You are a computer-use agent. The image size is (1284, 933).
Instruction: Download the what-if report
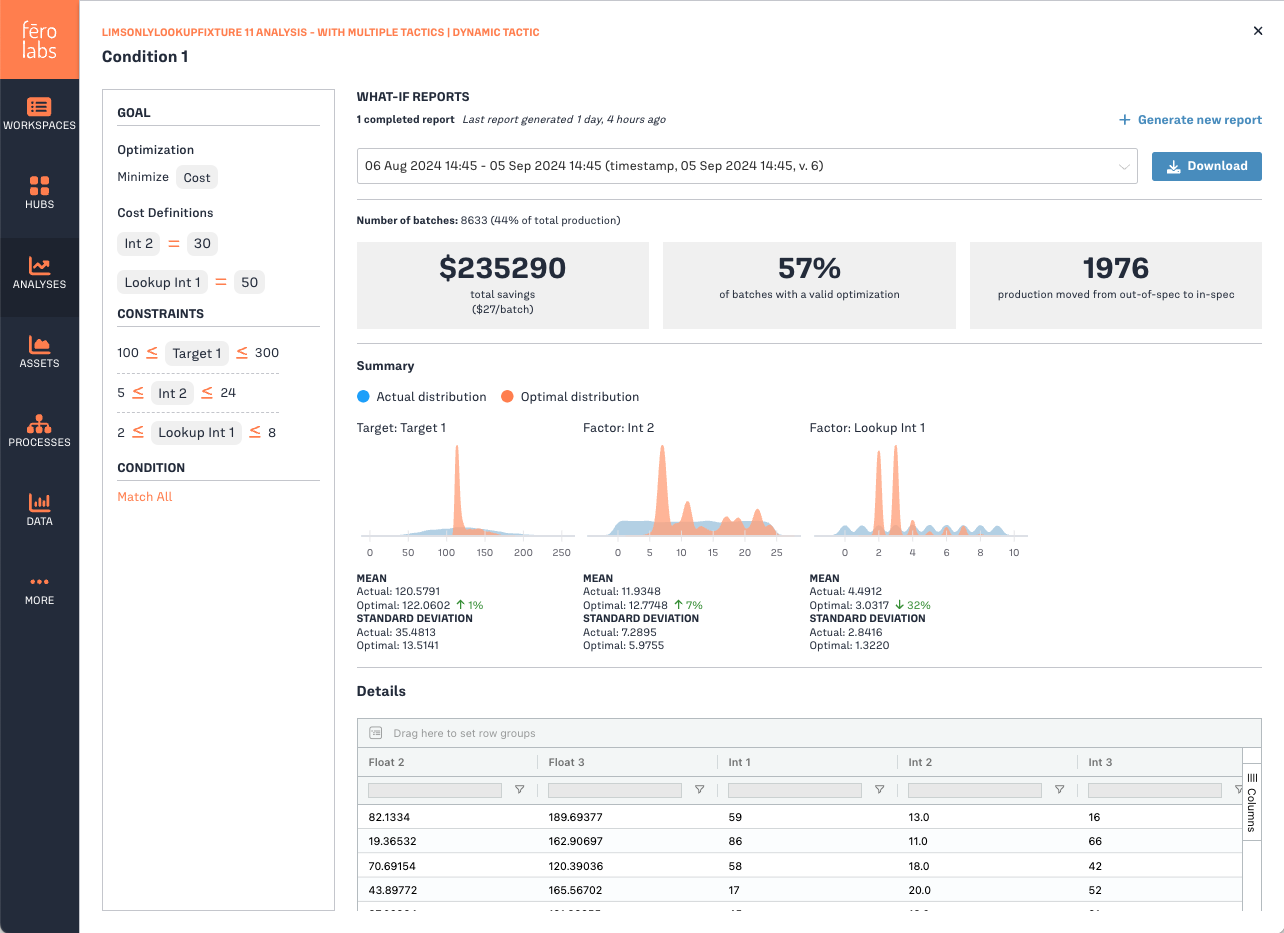[x=1206, y=166]
